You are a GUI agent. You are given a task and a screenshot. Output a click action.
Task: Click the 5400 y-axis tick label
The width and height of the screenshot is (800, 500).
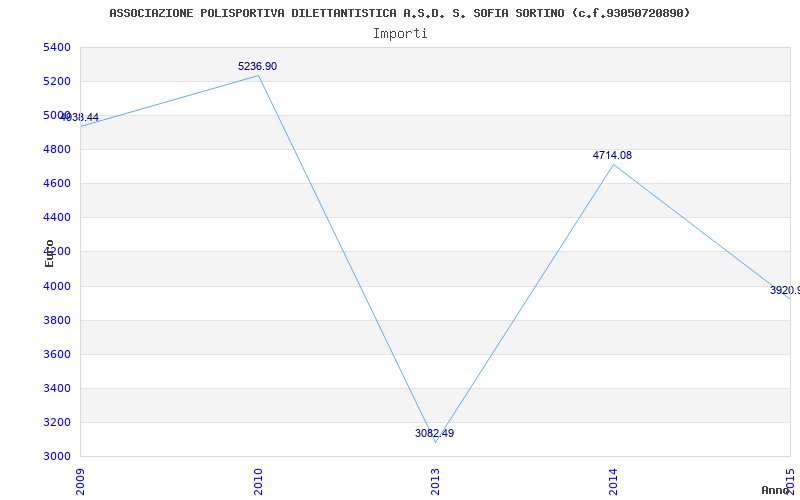[57, 47]
